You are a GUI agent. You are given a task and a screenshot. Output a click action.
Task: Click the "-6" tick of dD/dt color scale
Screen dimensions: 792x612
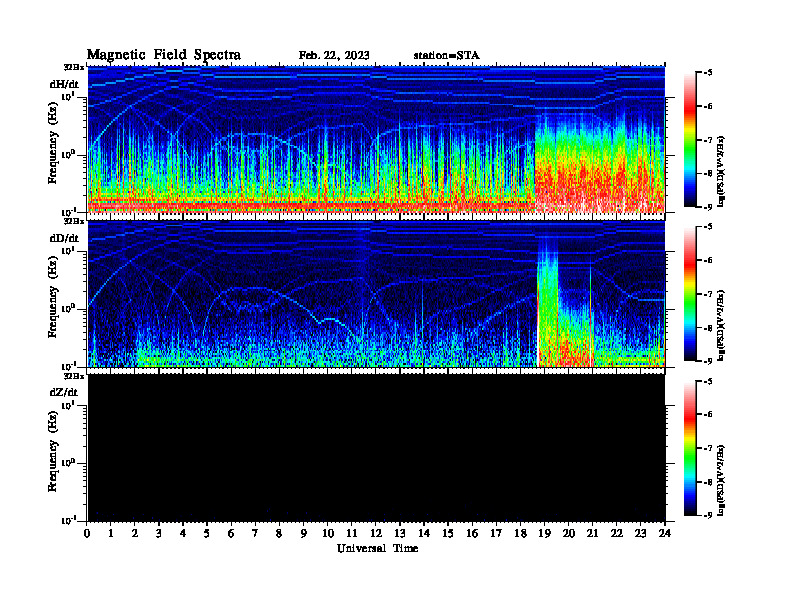(x=708, y=260)
